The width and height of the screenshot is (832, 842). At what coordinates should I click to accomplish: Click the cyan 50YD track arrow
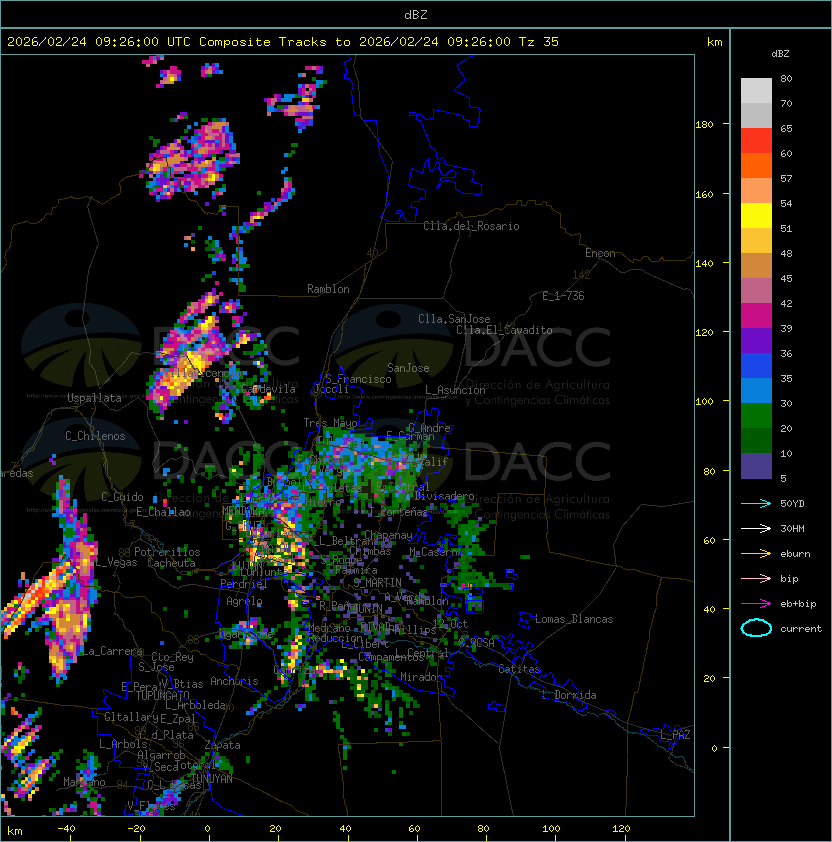756,504
